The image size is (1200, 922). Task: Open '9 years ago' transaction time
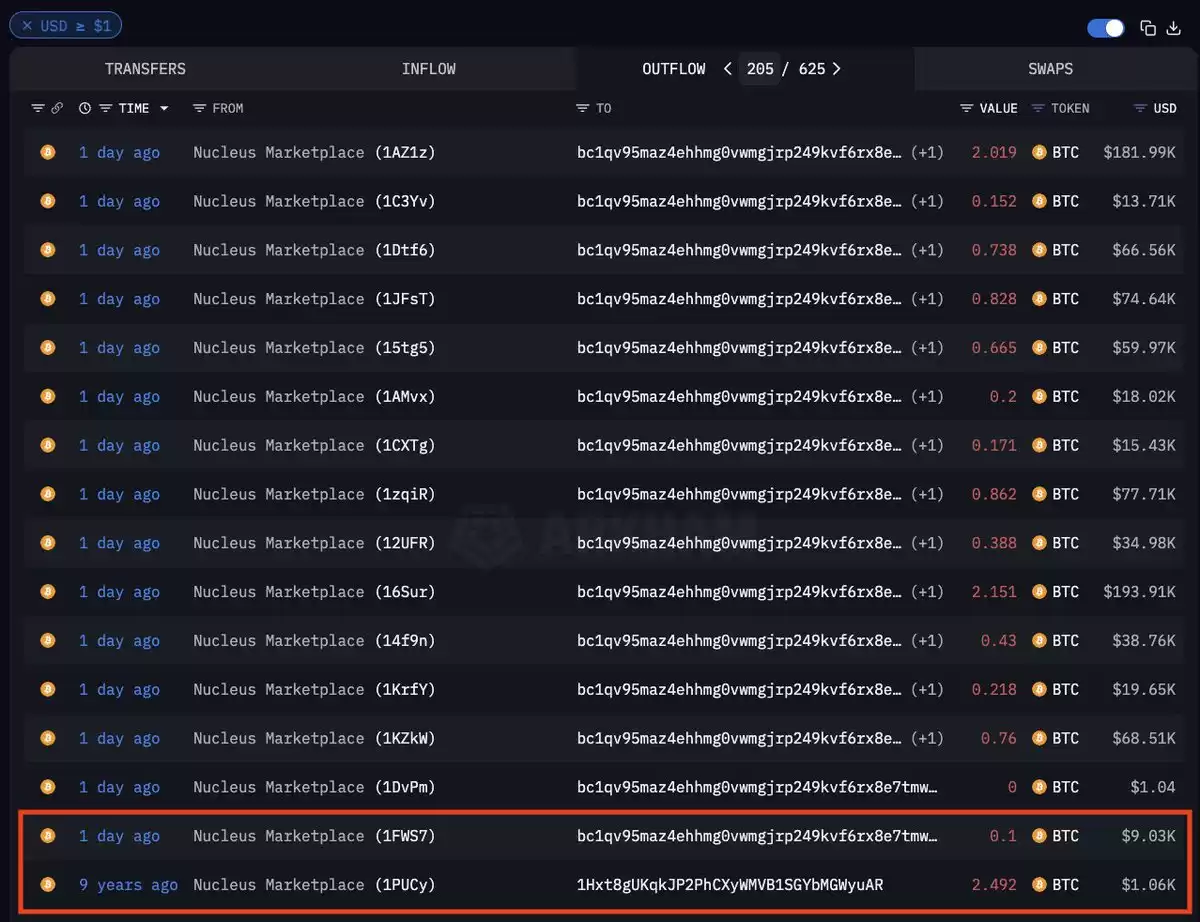tap(128, 885)
